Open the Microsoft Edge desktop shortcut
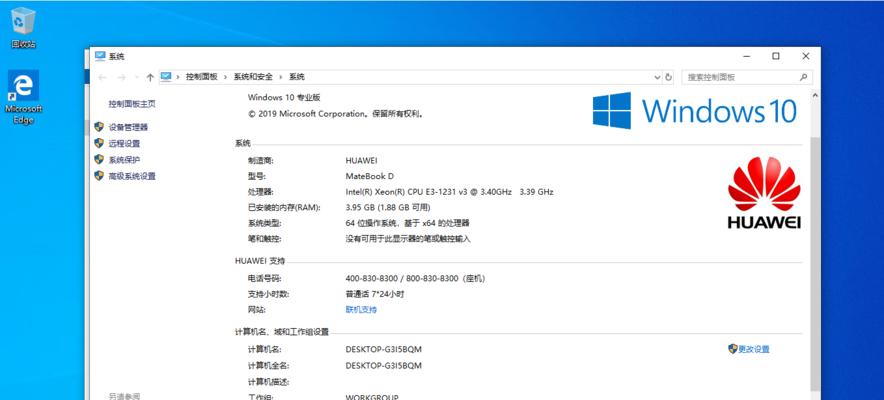Image resolution: width=884 pixels, height=400 pixels. coord(23,96)
